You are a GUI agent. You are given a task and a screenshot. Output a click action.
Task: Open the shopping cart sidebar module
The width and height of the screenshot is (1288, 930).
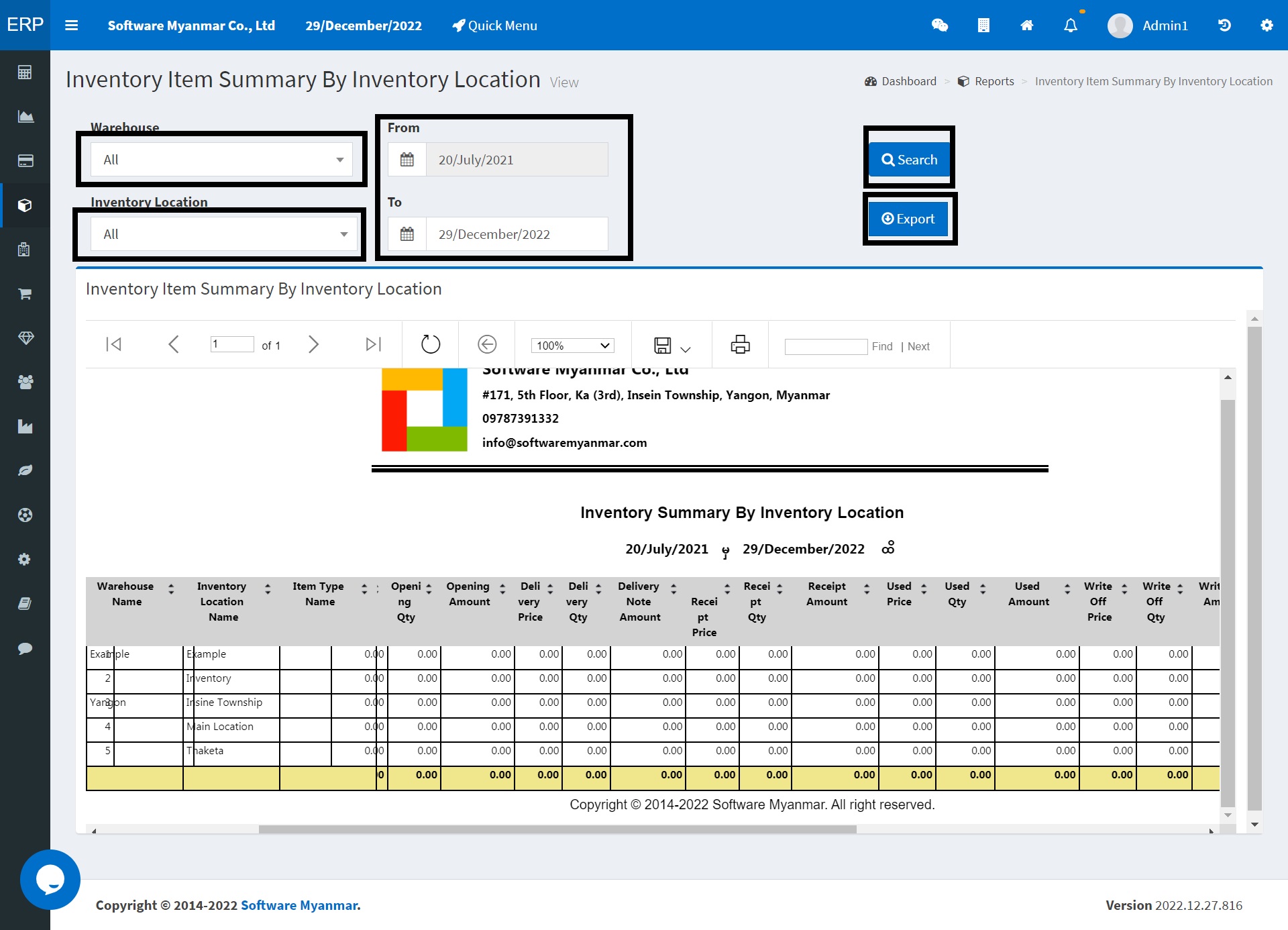(x=25, y=294)
